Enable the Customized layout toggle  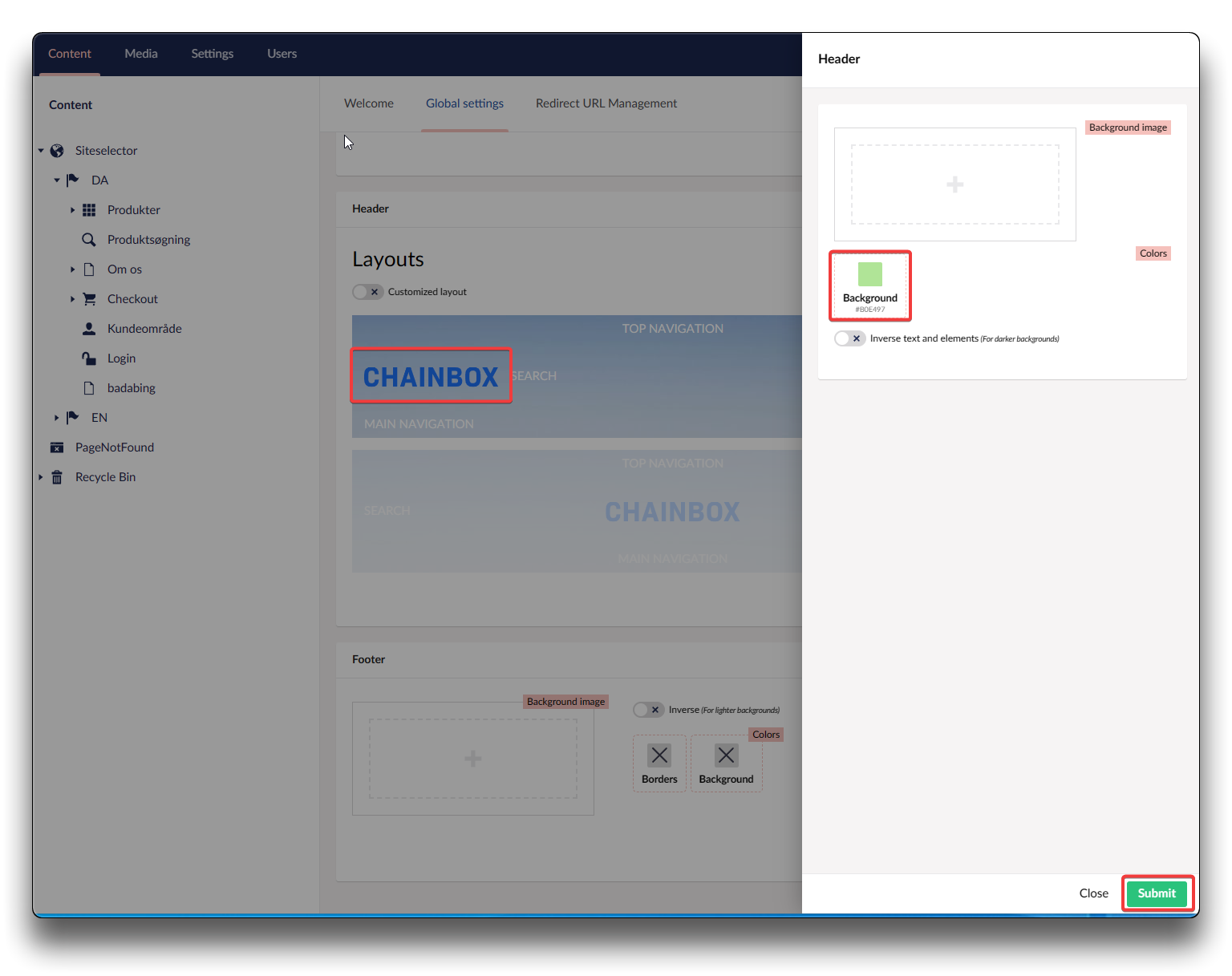click(367, 292)
